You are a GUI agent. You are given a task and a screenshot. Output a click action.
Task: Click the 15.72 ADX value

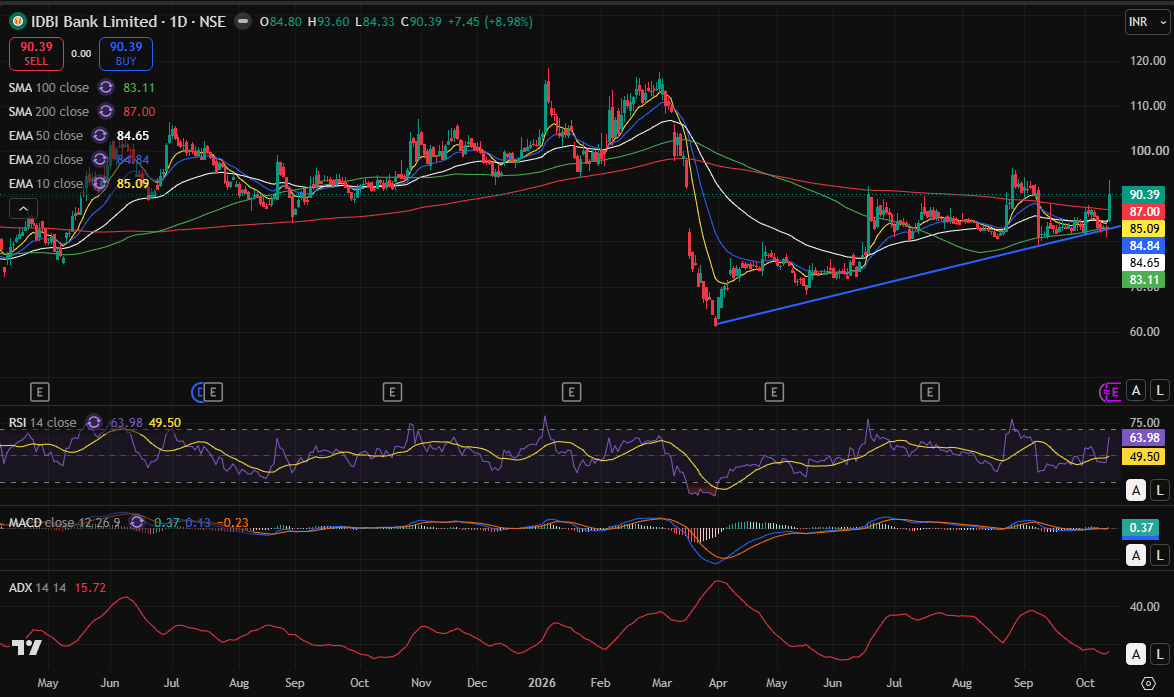click(x=90, y=588)
